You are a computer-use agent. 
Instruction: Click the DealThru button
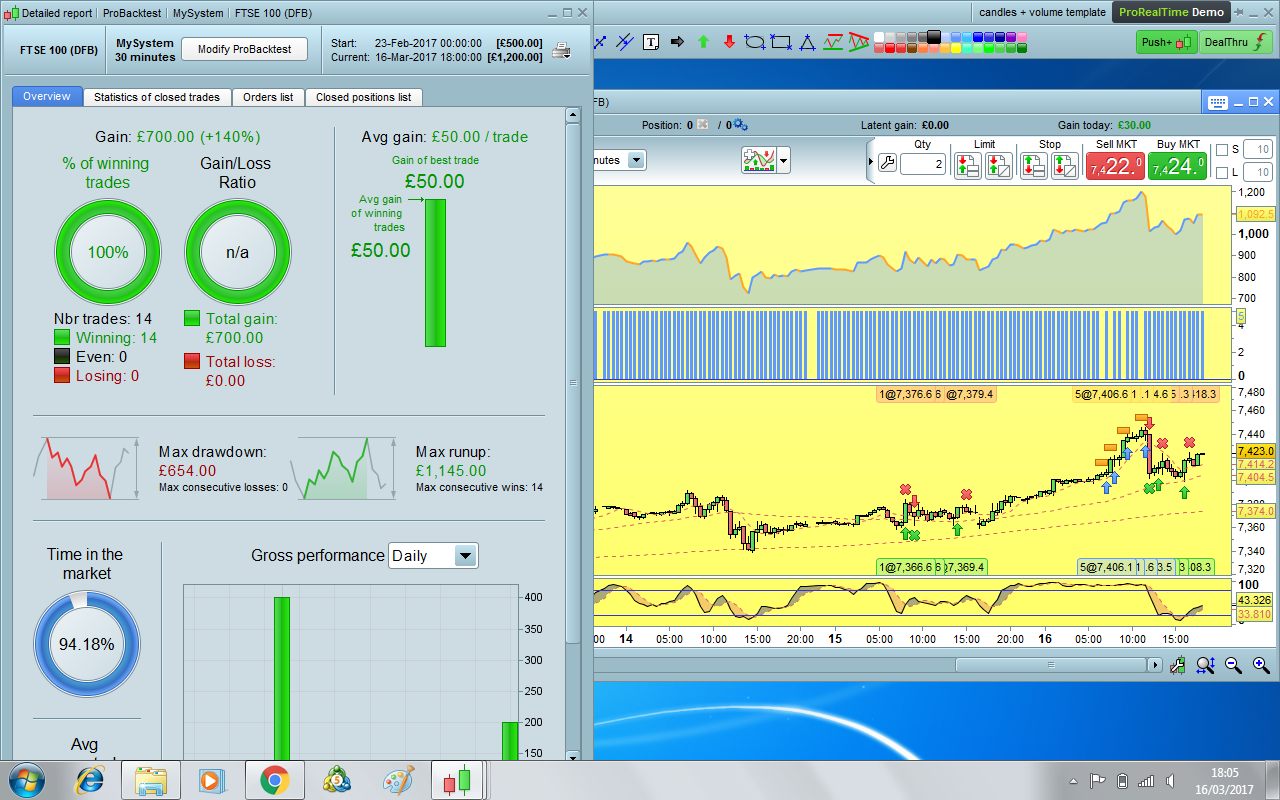[x=1236, y=42]
